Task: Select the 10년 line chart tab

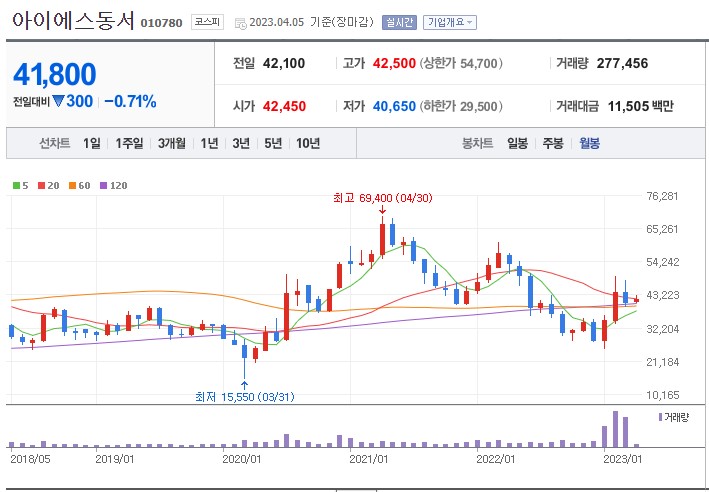Action: coord(308,143)
